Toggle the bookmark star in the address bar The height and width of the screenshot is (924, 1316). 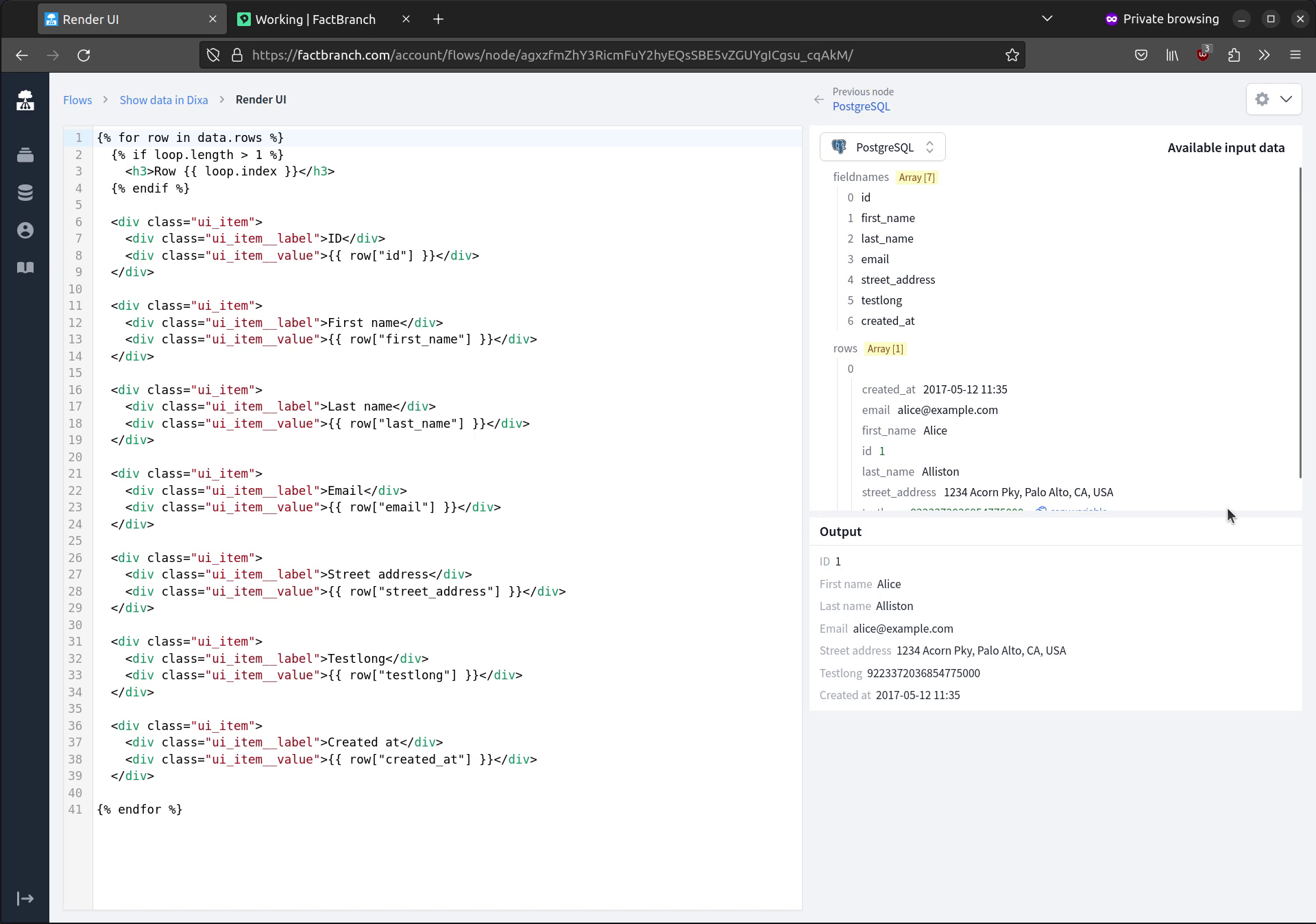(1012, 55)
